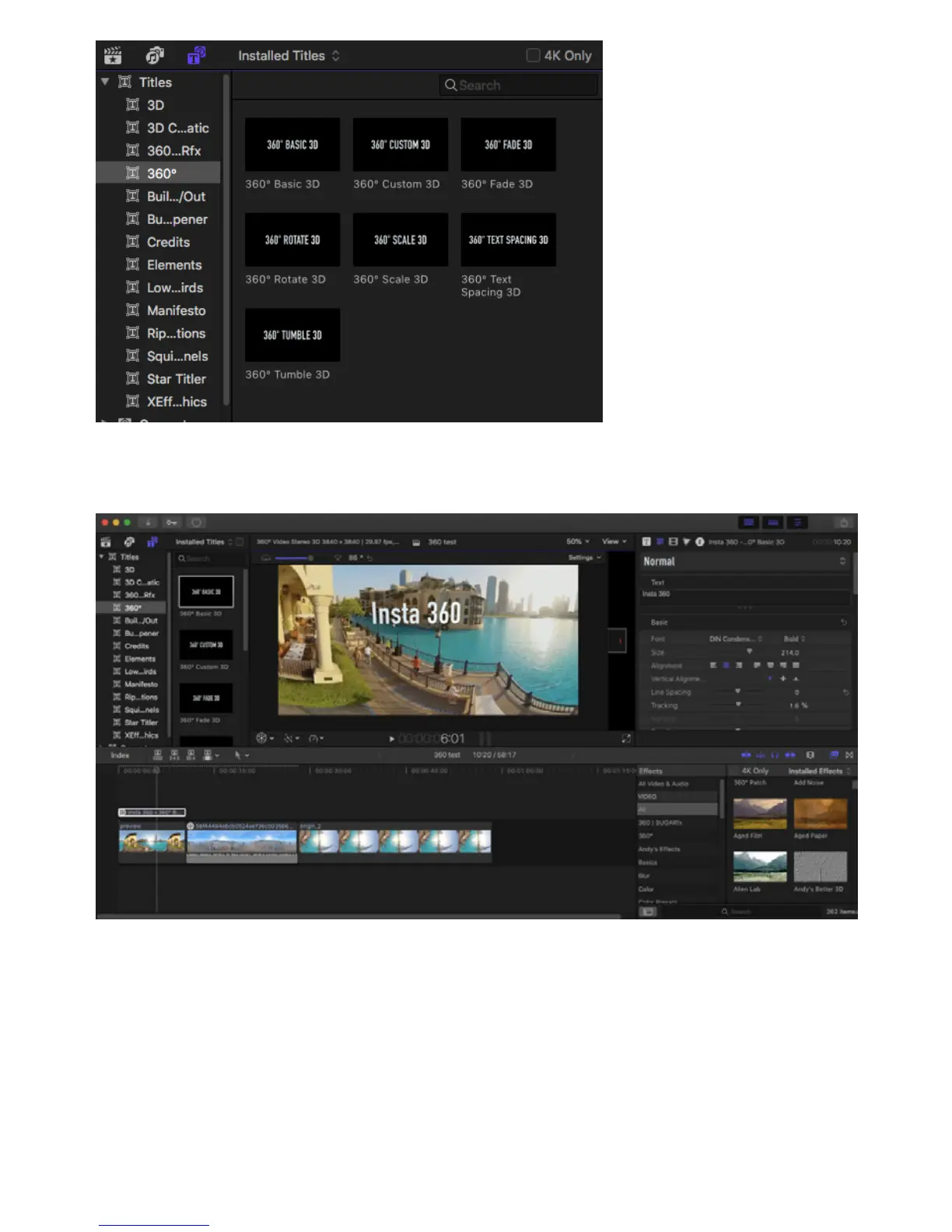Viewport: 952px width, 1232px height.
Task: Pick the 360° Tumble 3D title thumbnail
Action: coord(292,335)
